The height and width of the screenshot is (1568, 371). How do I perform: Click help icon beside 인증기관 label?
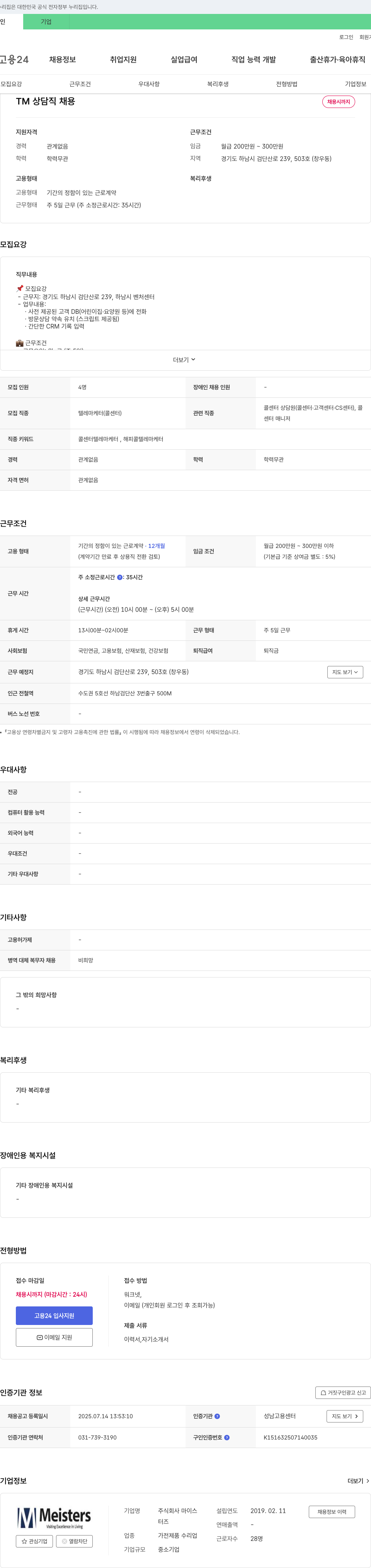(217, 1416)
